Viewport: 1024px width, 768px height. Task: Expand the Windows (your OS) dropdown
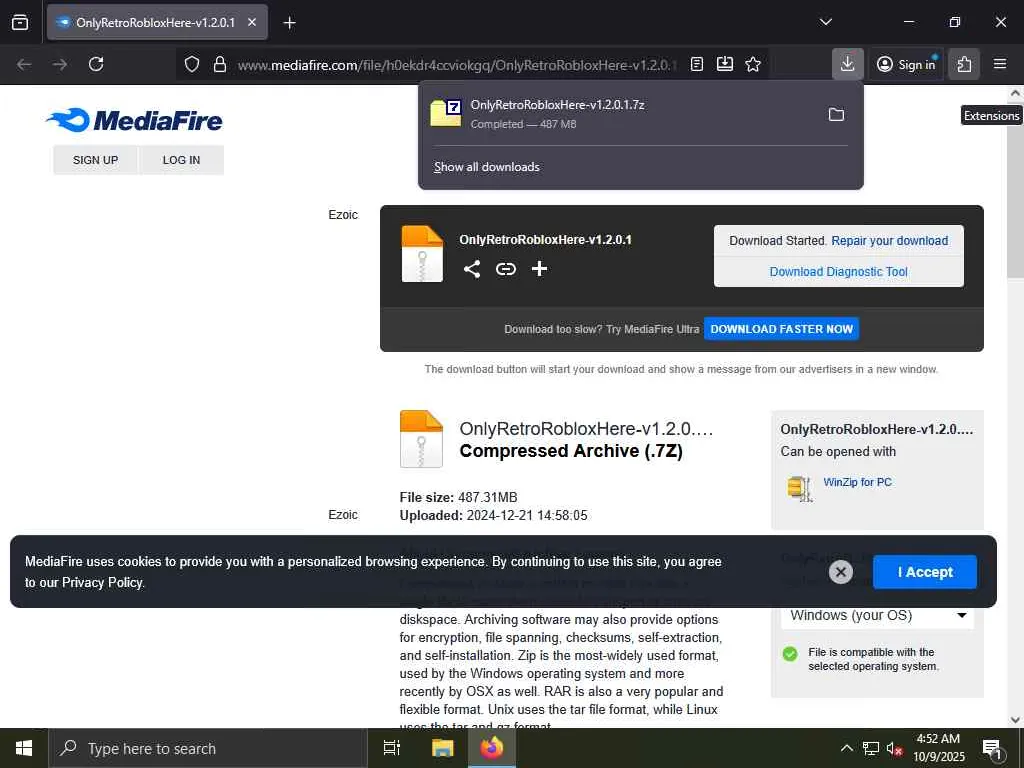[x=877, y=615]
